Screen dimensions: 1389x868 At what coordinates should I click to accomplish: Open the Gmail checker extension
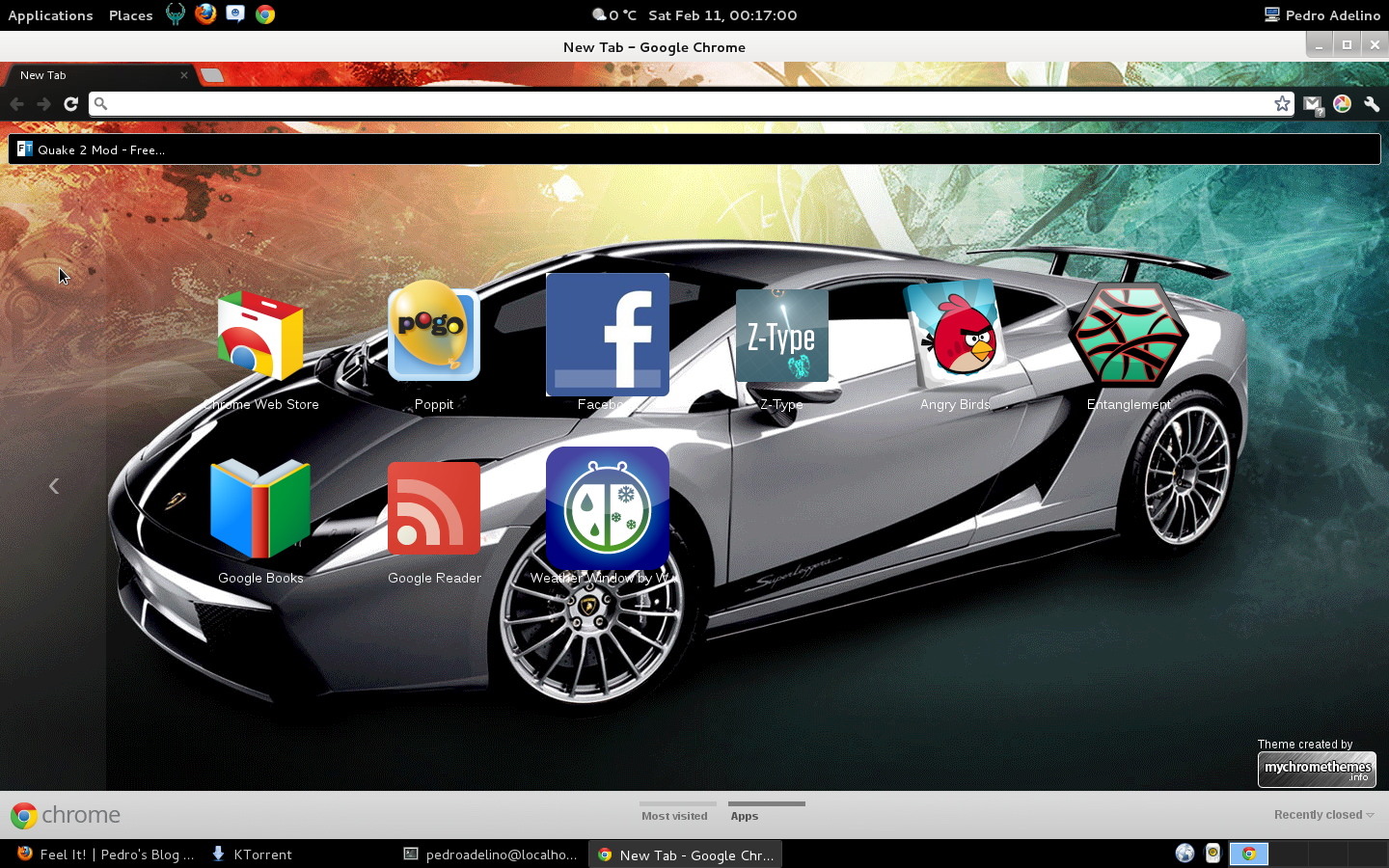point(1313,104)
